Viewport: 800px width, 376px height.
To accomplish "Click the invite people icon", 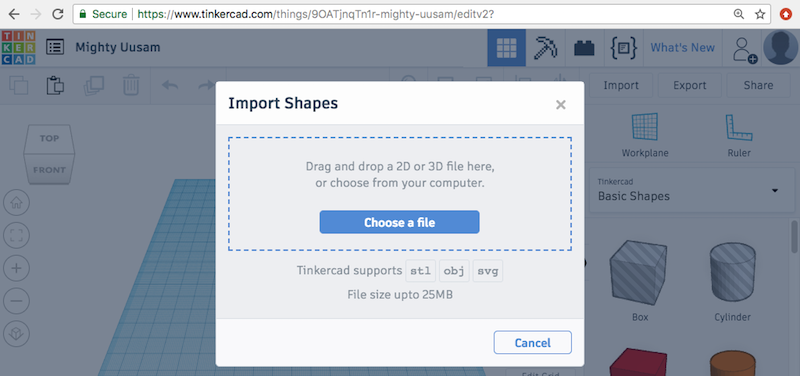I will pos(744,49).
